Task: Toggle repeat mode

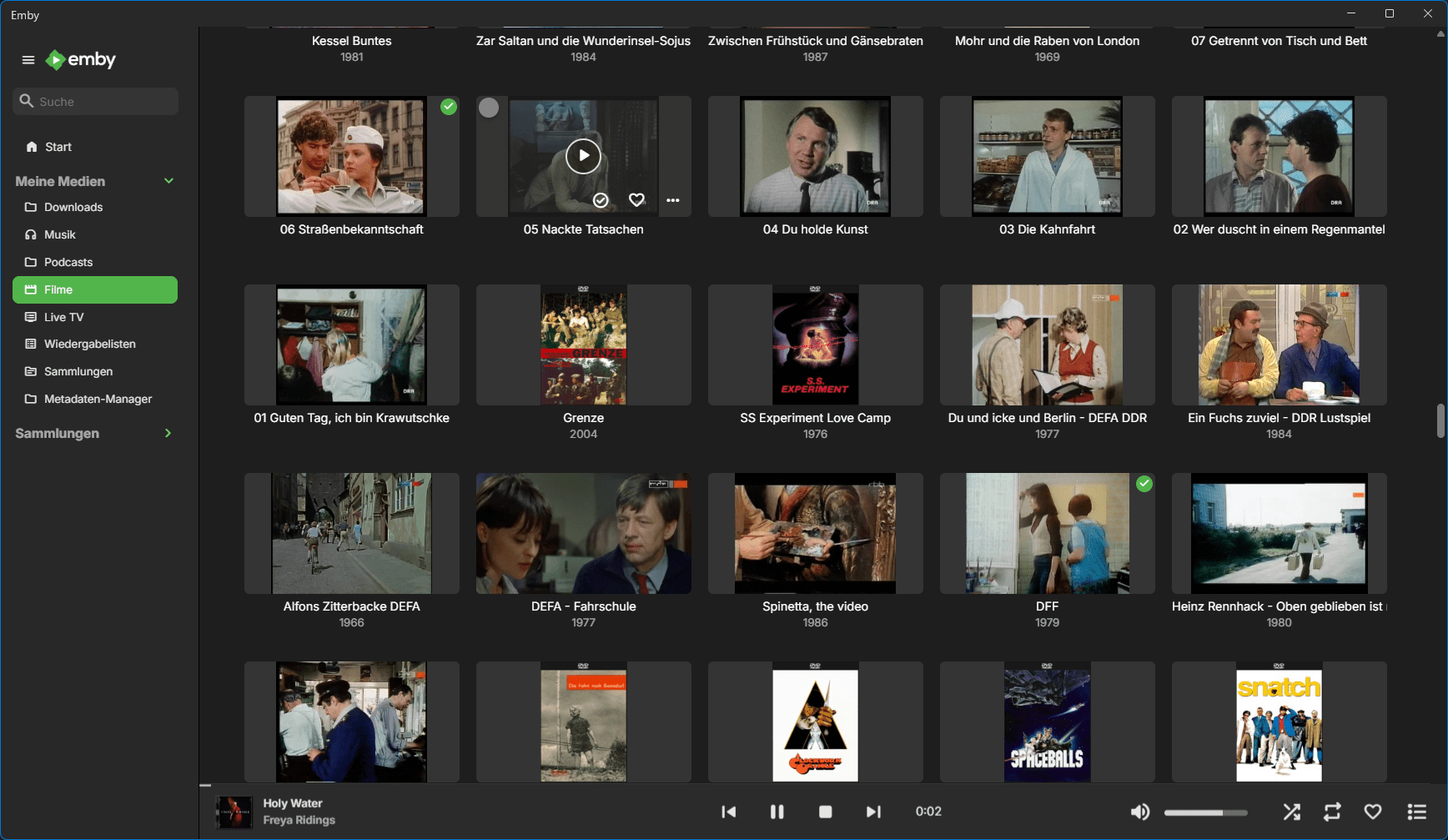Action: (1332, 812)
